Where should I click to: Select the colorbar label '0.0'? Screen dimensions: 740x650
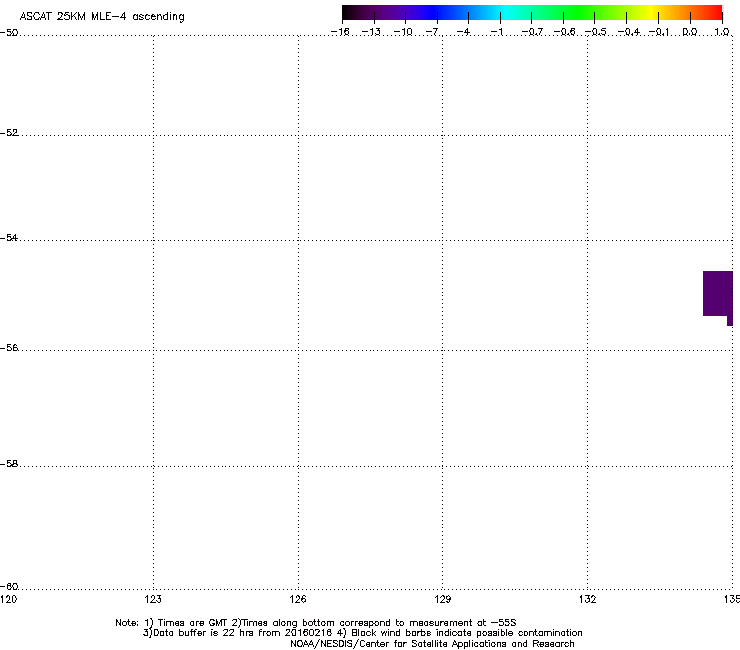690,32
